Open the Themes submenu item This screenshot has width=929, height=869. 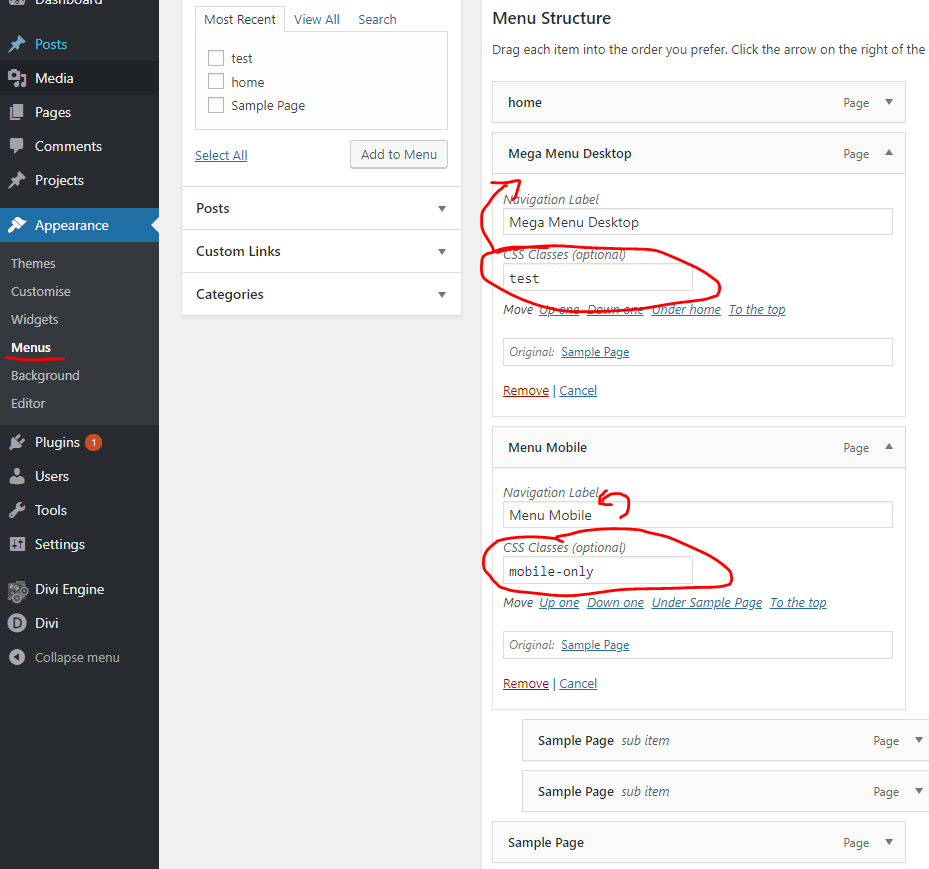(33, 264)
